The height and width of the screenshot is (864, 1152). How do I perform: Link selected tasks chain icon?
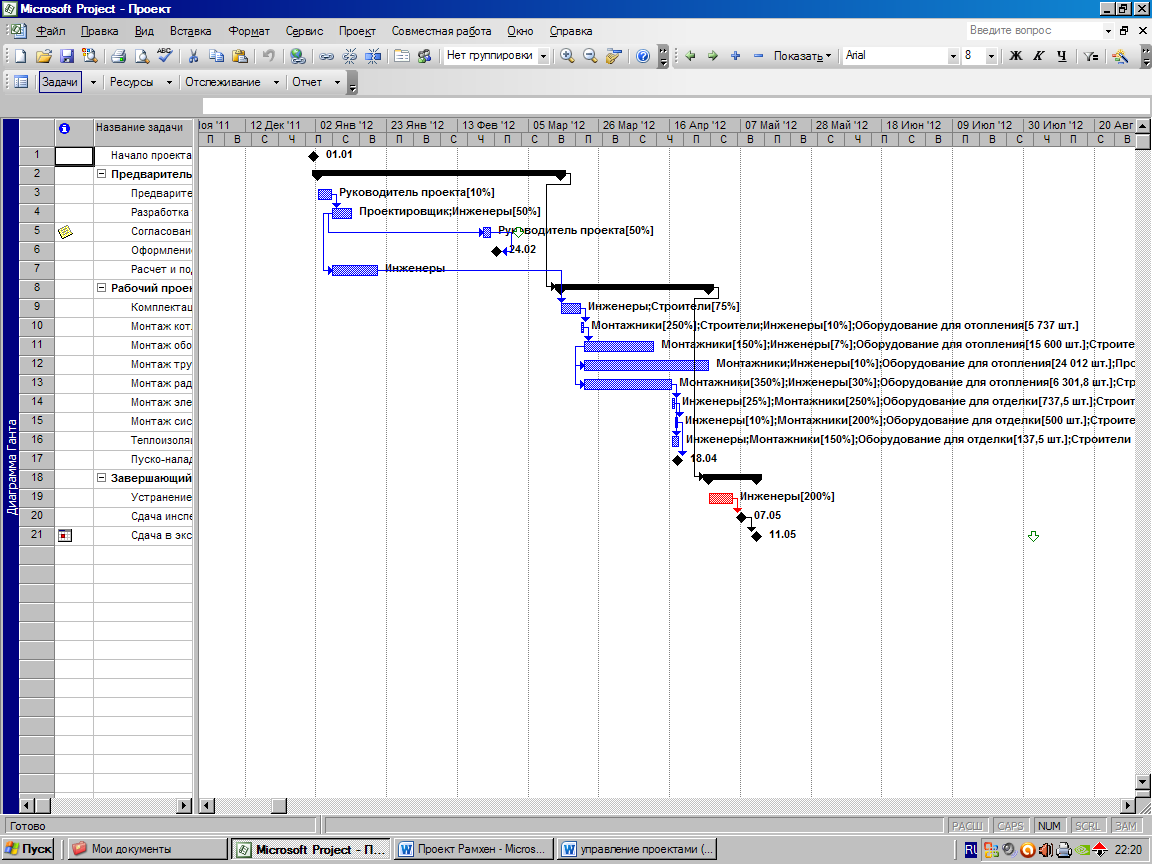(326, 56)
